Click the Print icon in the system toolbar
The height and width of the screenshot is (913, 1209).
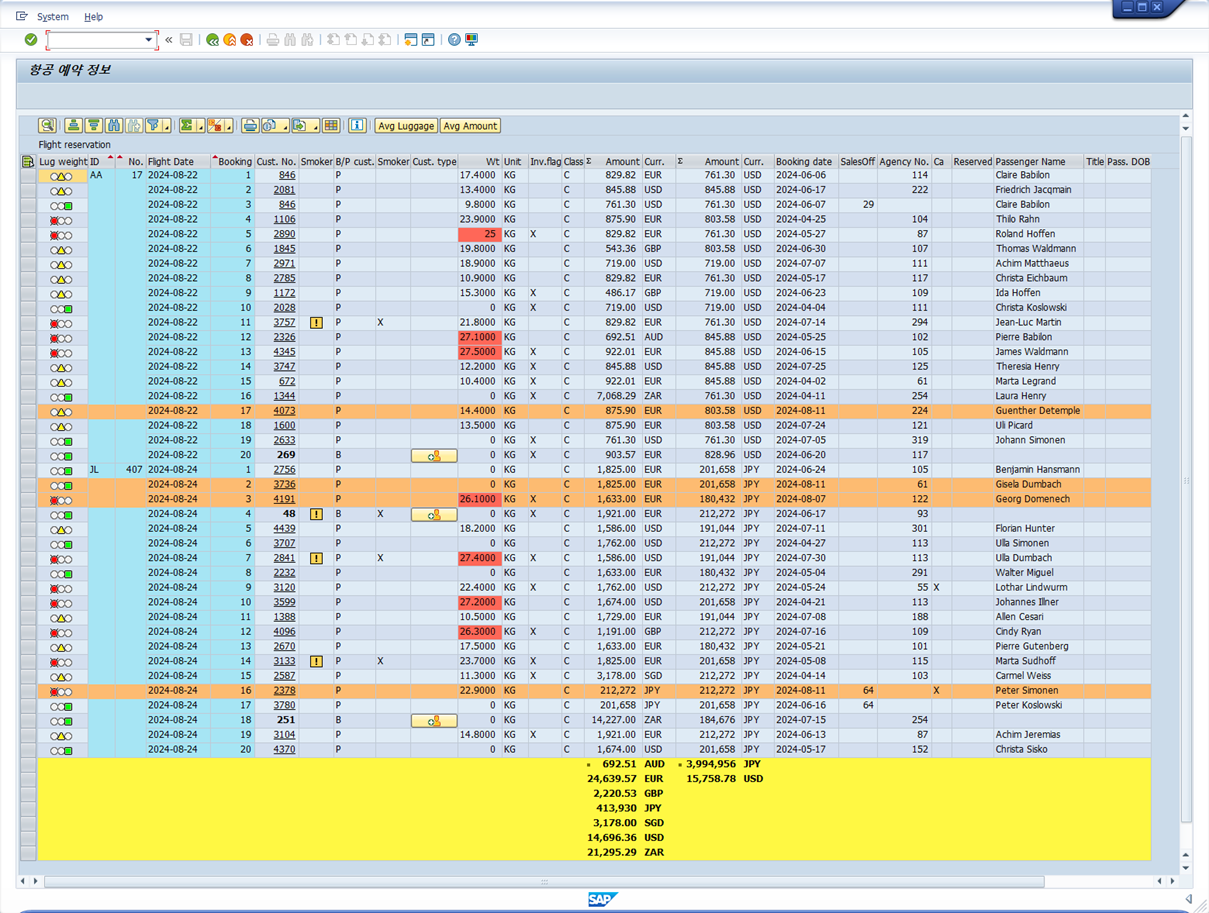pos(272,40)
